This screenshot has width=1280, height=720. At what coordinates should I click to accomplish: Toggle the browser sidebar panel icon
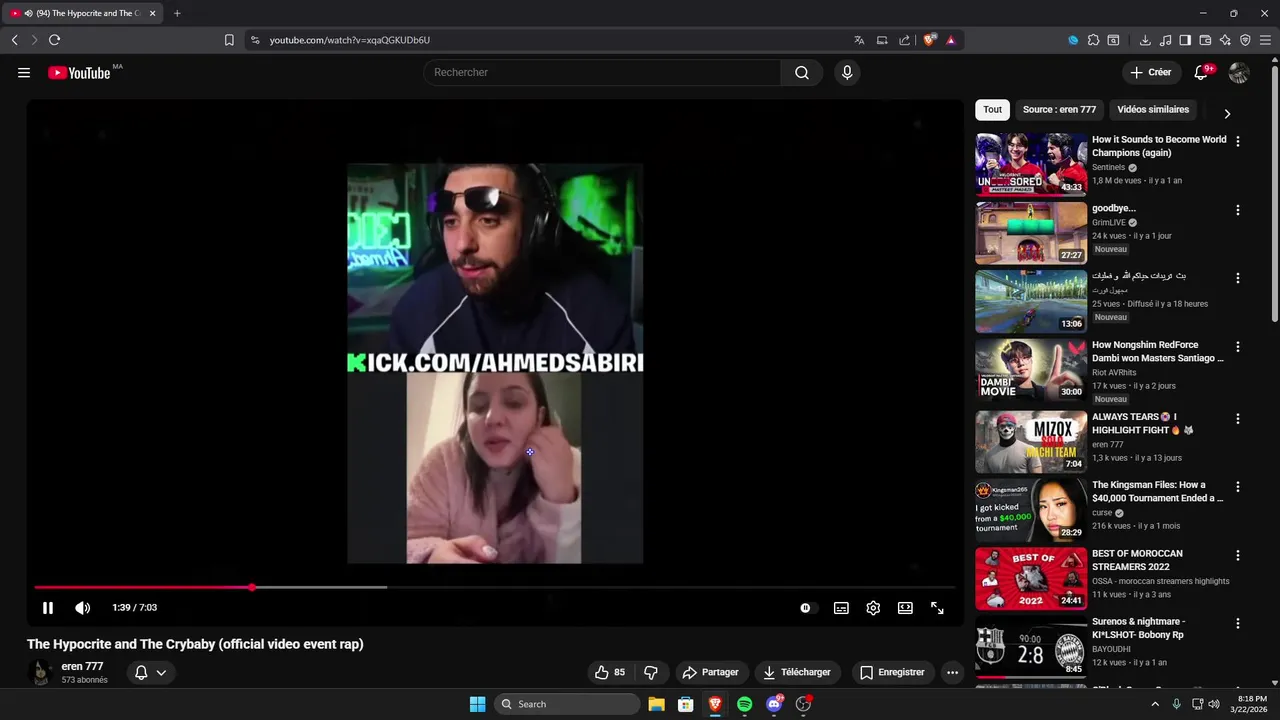(1185, 40)
